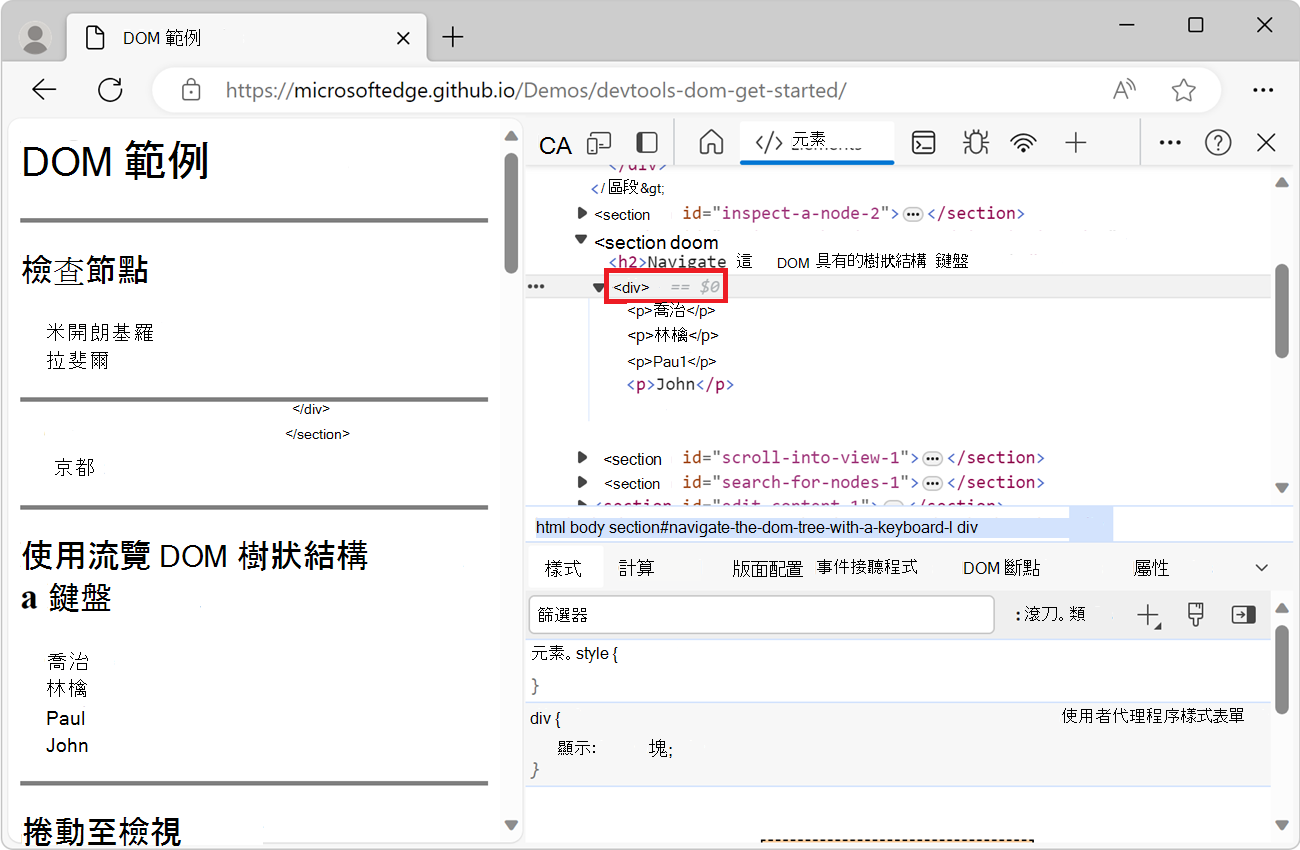The height and width of the screenshot is (850, 1300).
Task: Click the 使用者代理程序樣式表單 label
Action: 1153,716
